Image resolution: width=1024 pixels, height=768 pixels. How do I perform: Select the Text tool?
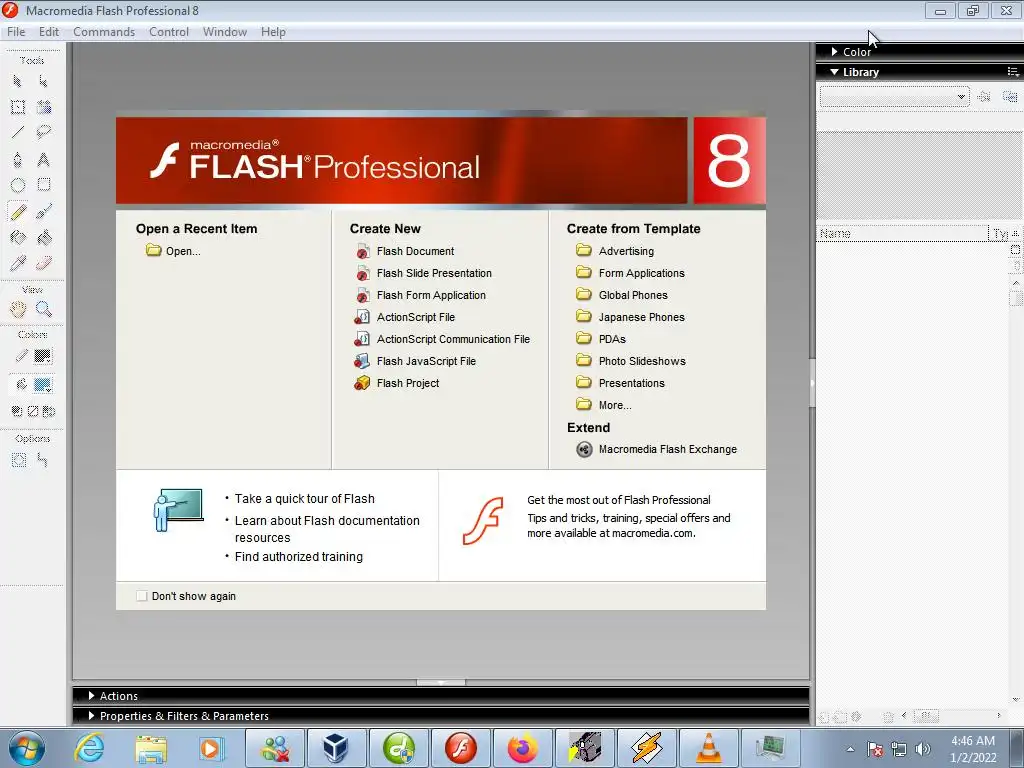tap(43, 159)
